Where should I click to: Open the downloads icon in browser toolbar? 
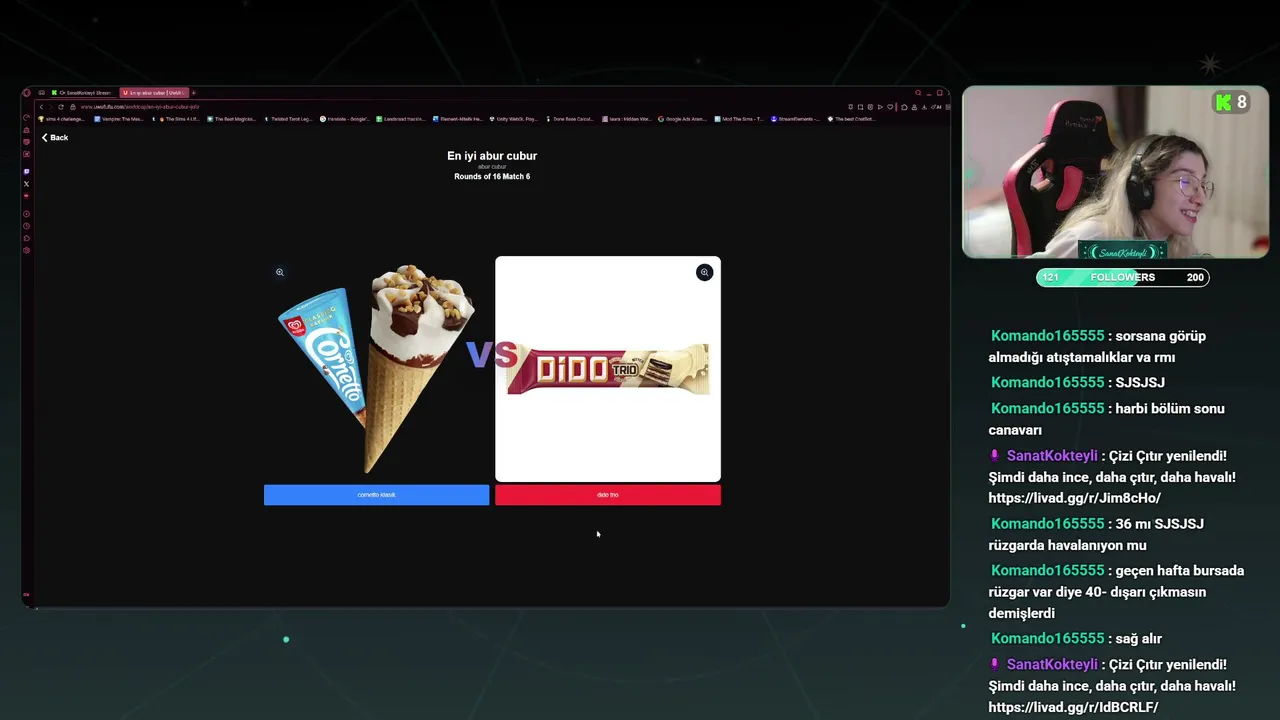[925, 107]
